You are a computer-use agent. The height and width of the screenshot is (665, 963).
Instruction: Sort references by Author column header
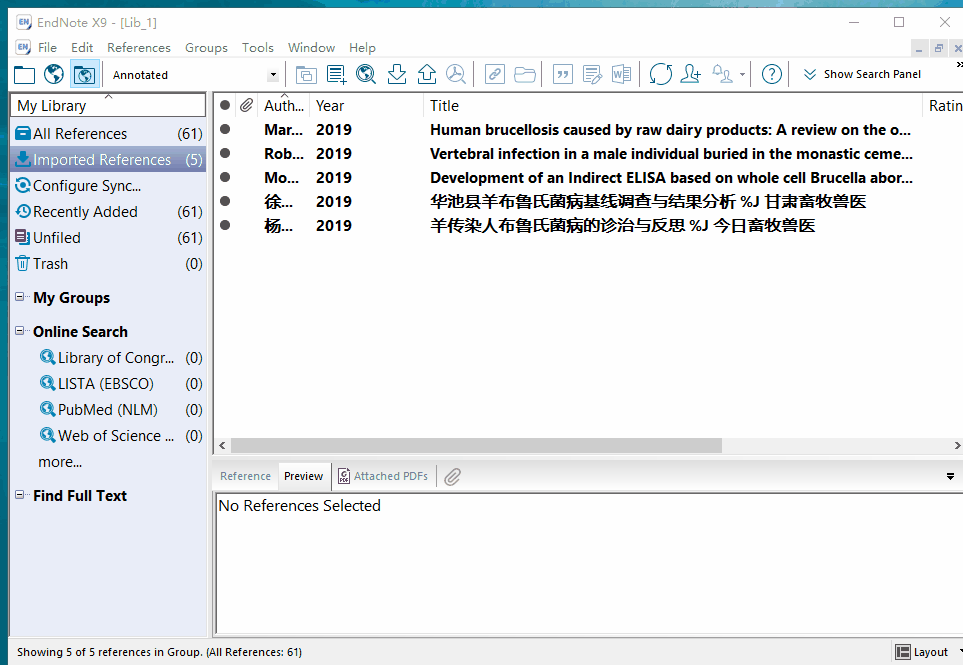tap(284, 106)
